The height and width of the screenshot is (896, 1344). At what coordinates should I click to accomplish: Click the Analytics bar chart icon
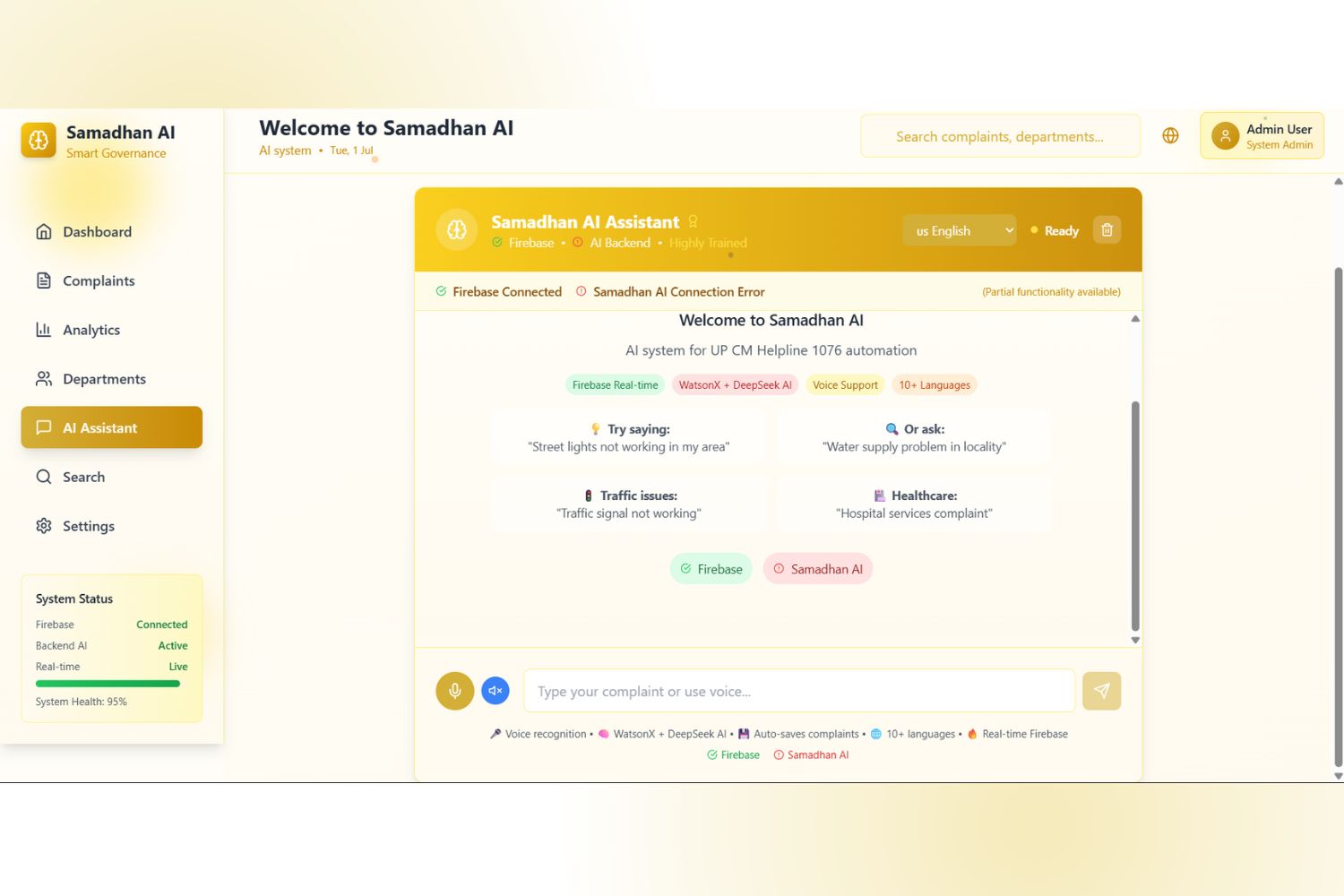coord(43,330)
